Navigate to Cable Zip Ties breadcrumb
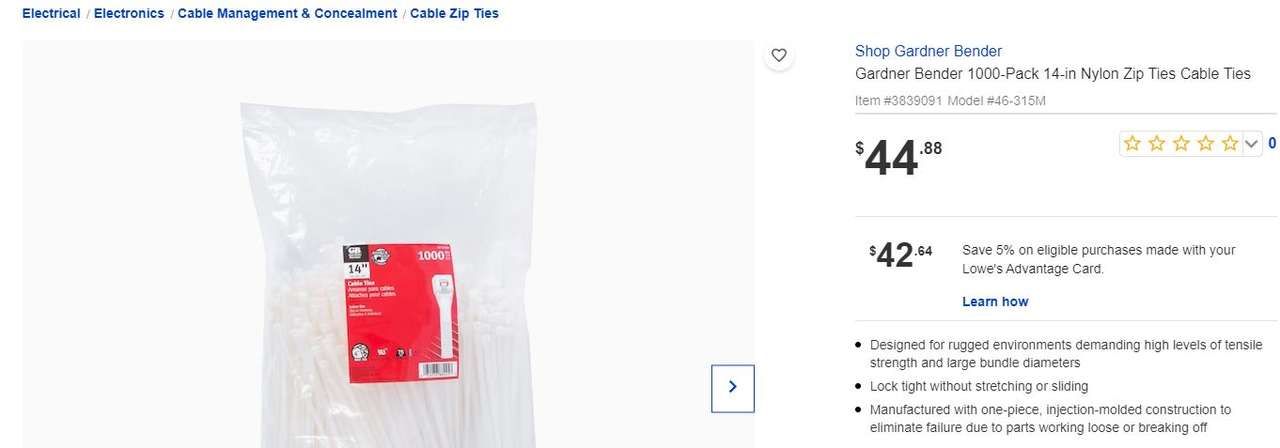 pos(454,14)
